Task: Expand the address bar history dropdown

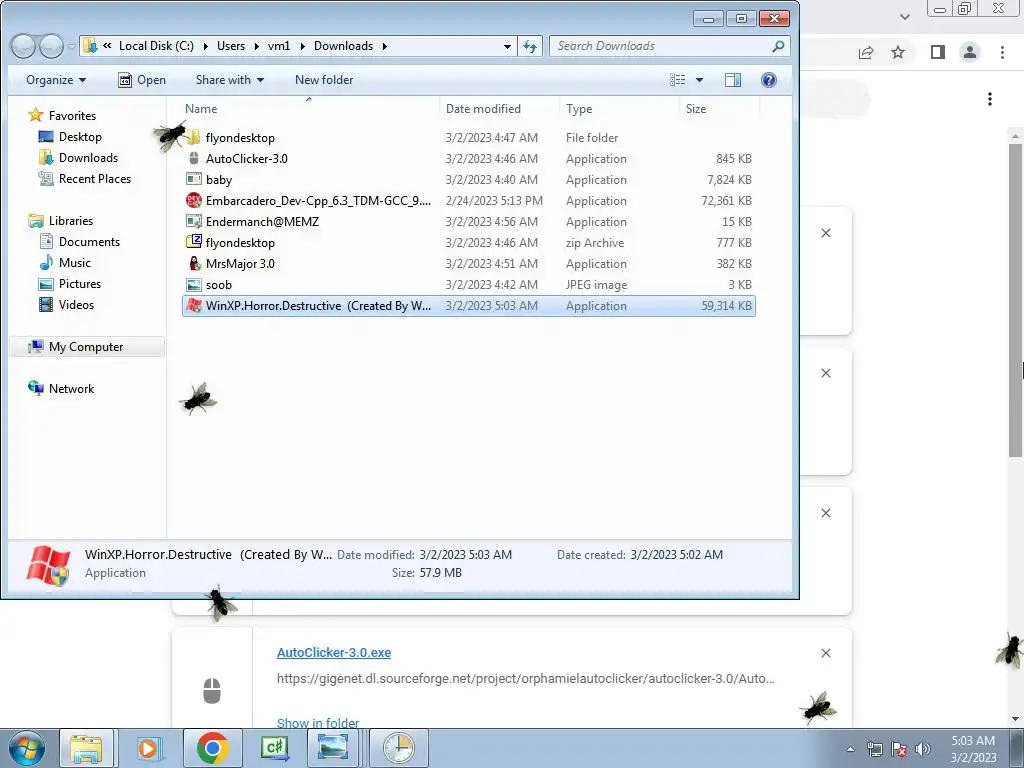Action: pos(507,46)
